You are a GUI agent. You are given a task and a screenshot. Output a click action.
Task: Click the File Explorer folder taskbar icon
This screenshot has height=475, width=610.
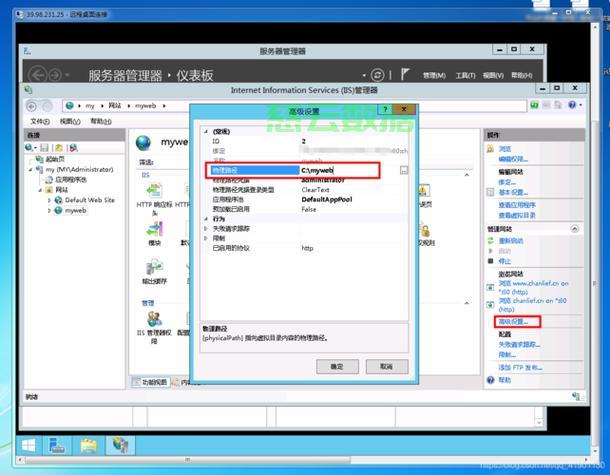(89, 445)
